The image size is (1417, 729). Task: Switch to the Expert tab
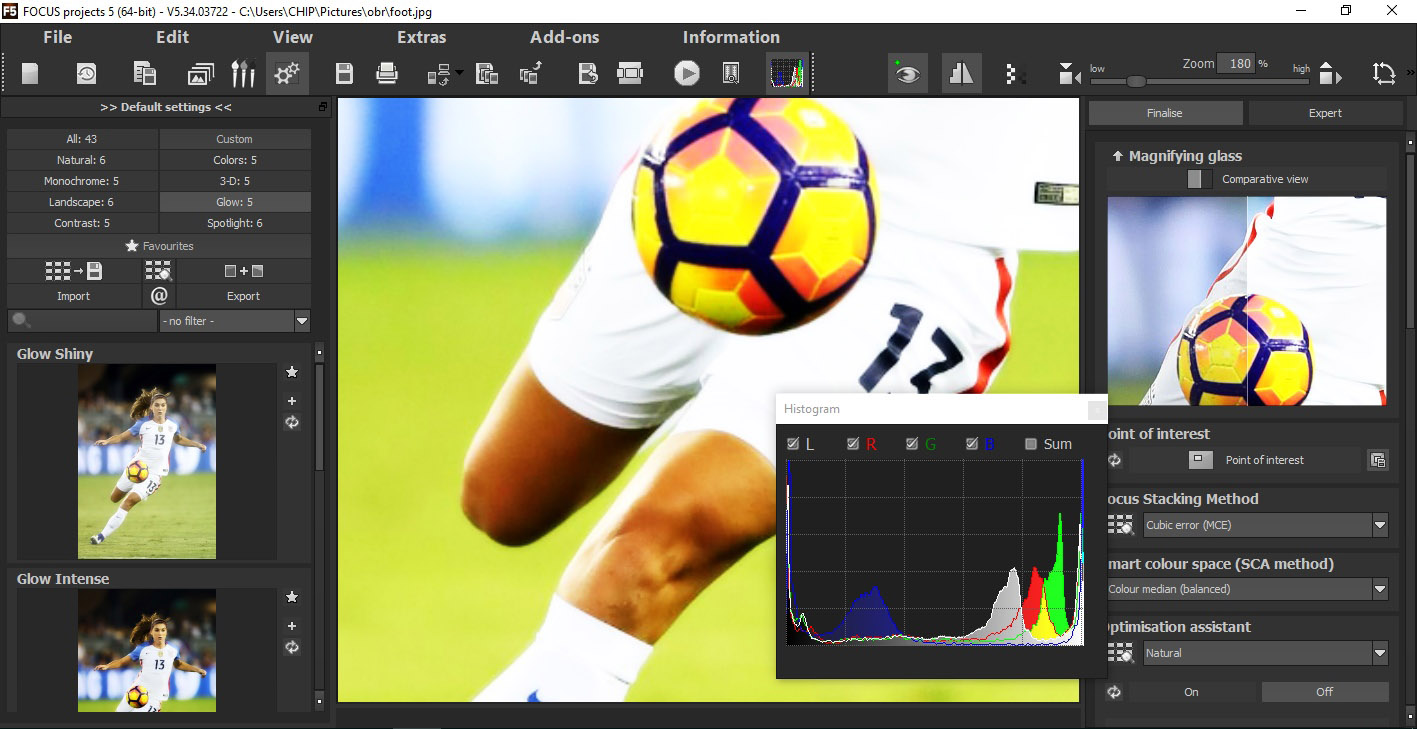tap(1325, 113)
